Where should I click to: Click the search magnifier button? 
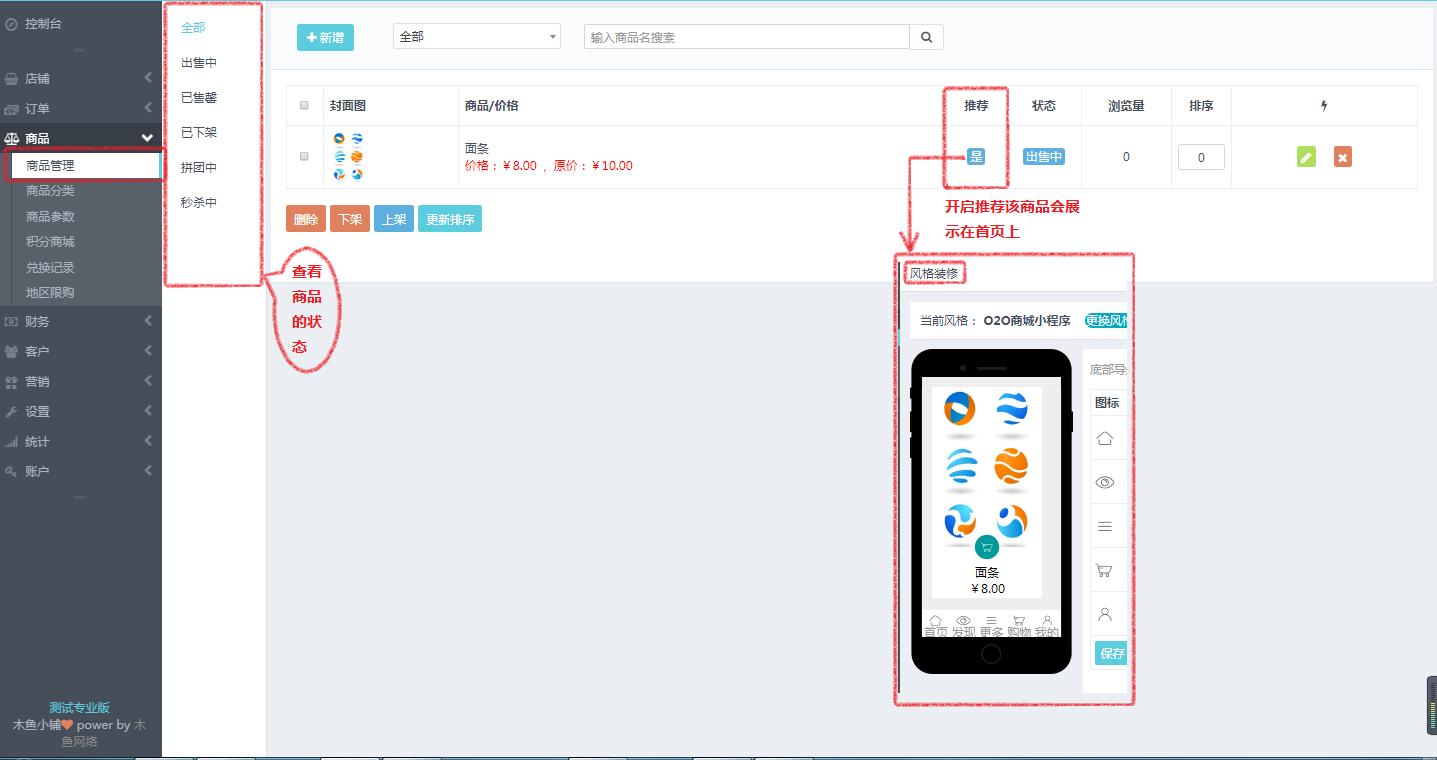point(926,37)
